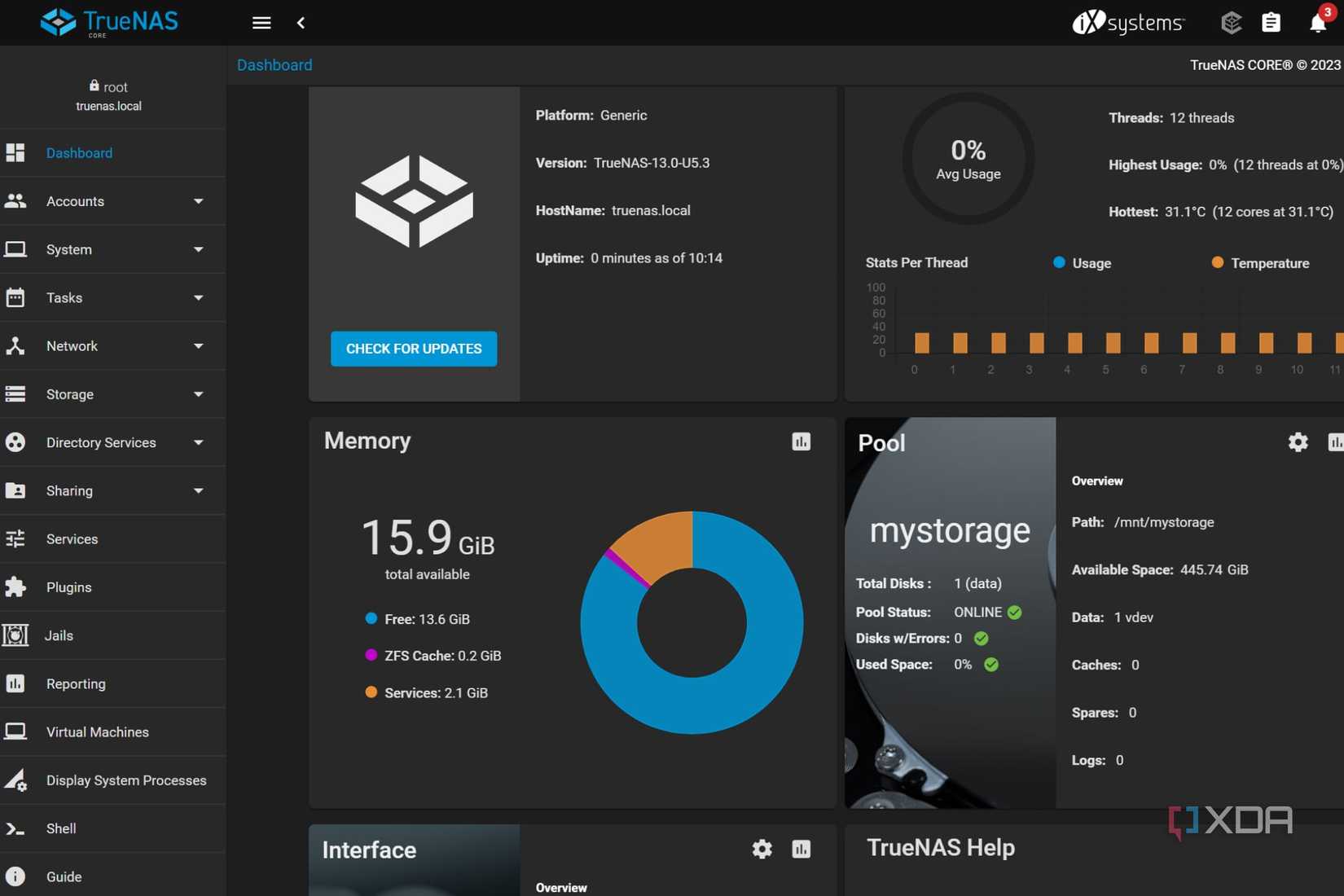
Task: Open Interface settings gear icon
Action: coord(762,849)
